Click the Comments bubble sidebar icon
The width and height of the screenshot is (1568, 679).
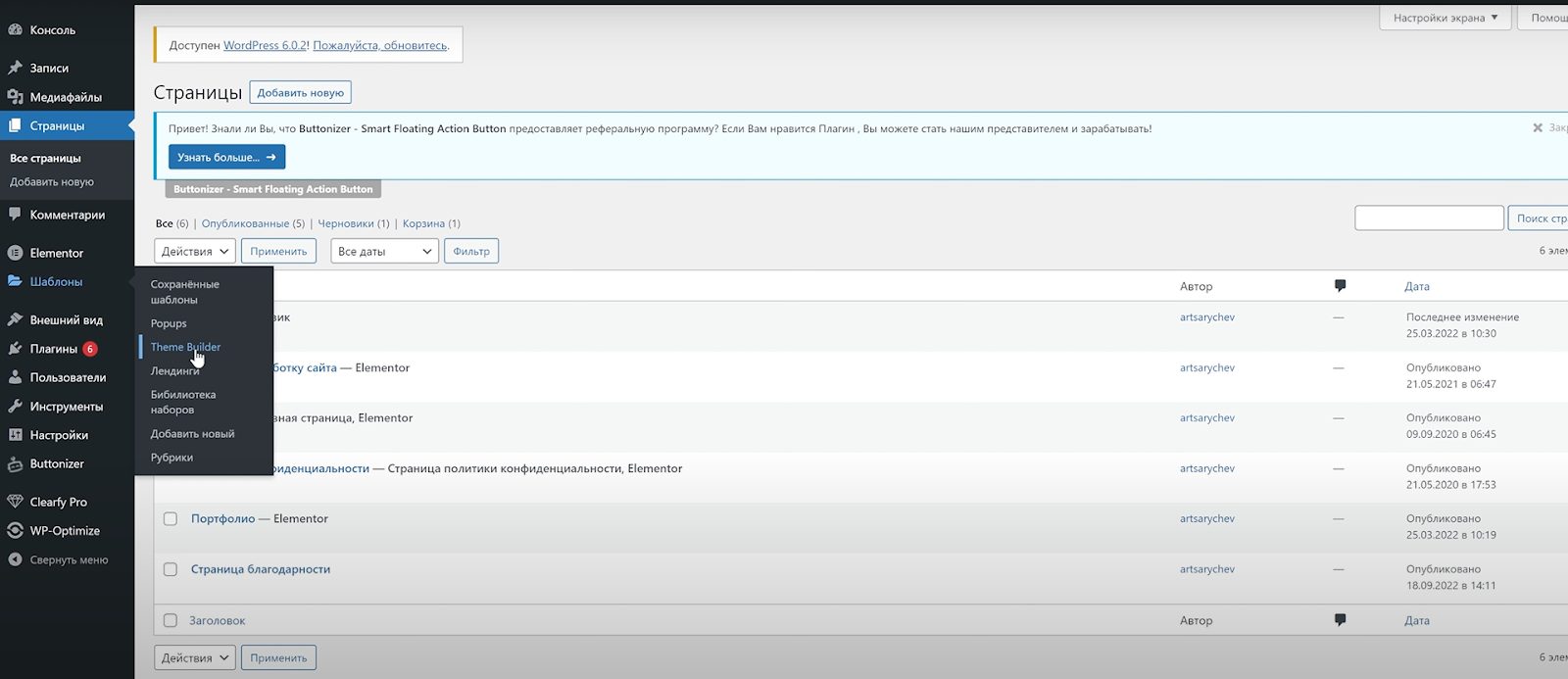[15, 215]
